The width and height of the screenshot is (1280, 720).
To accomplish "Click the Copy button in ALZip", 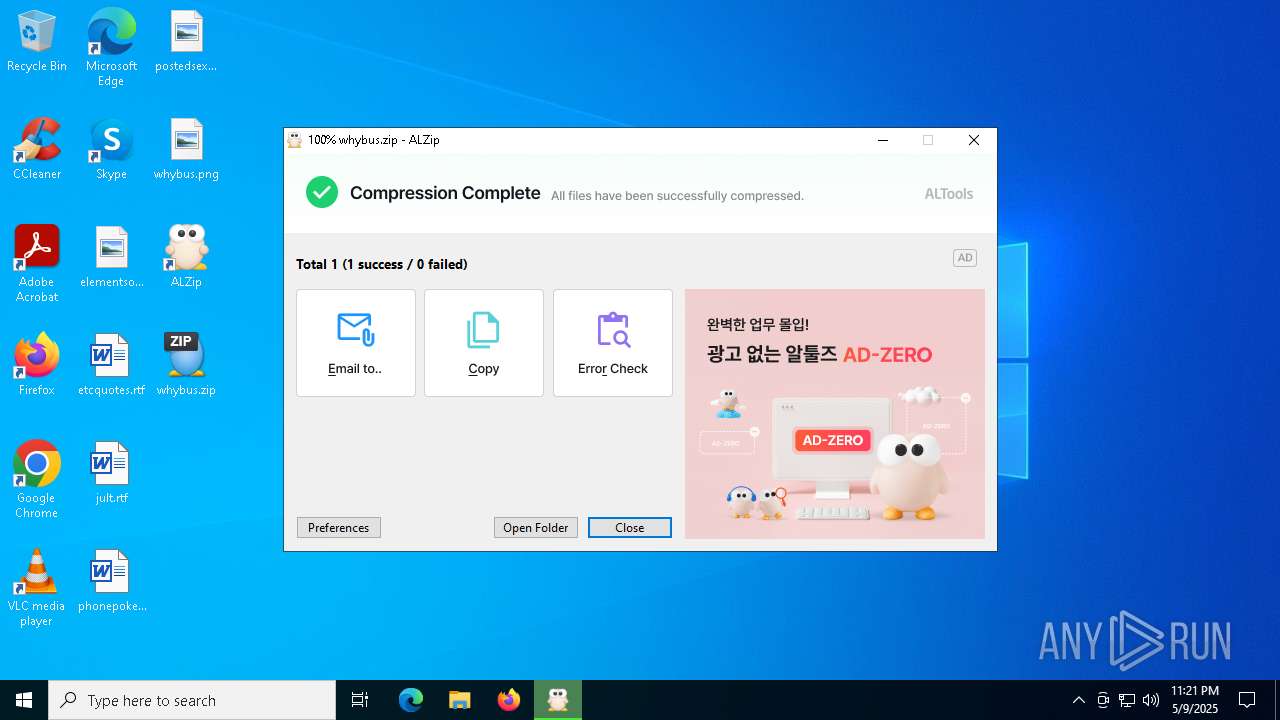I will [x=484, y=343].
